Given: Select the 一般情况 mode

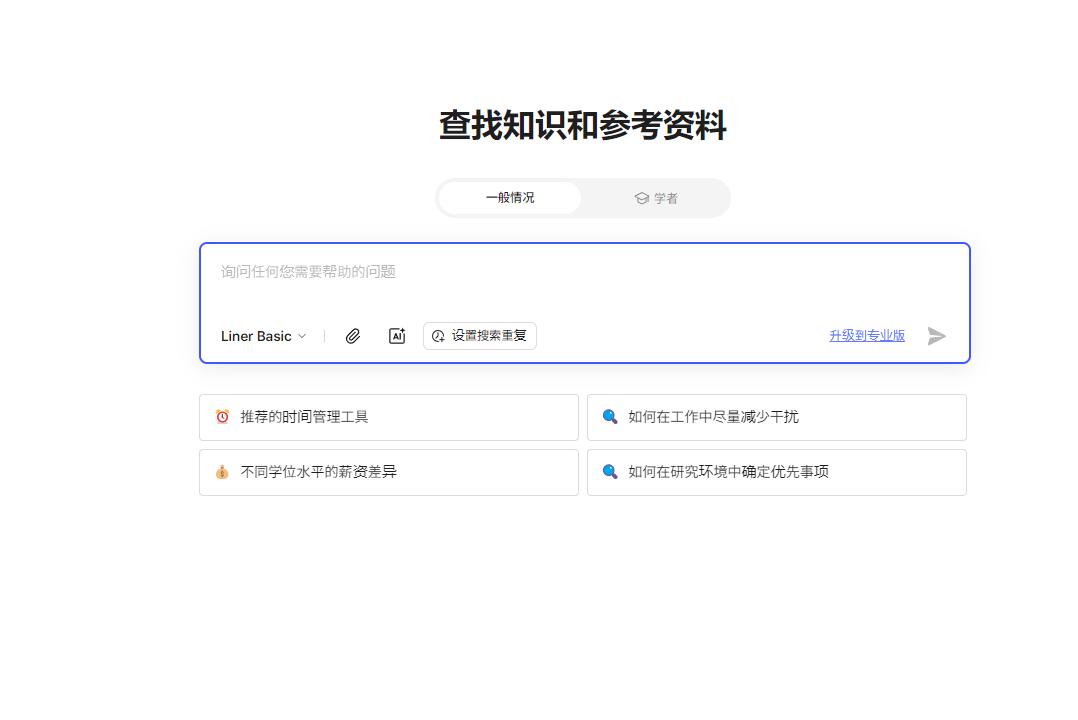Looking at the screenshot, I should pyautogui.click(x=508, y=197).
